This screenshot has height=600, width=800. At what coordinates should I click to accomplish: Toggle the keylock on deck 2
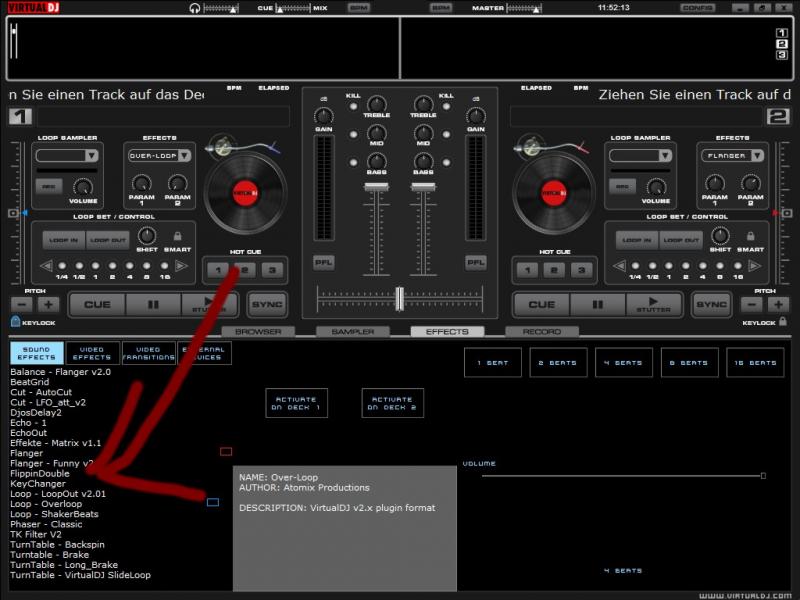[x=783, y=321]
